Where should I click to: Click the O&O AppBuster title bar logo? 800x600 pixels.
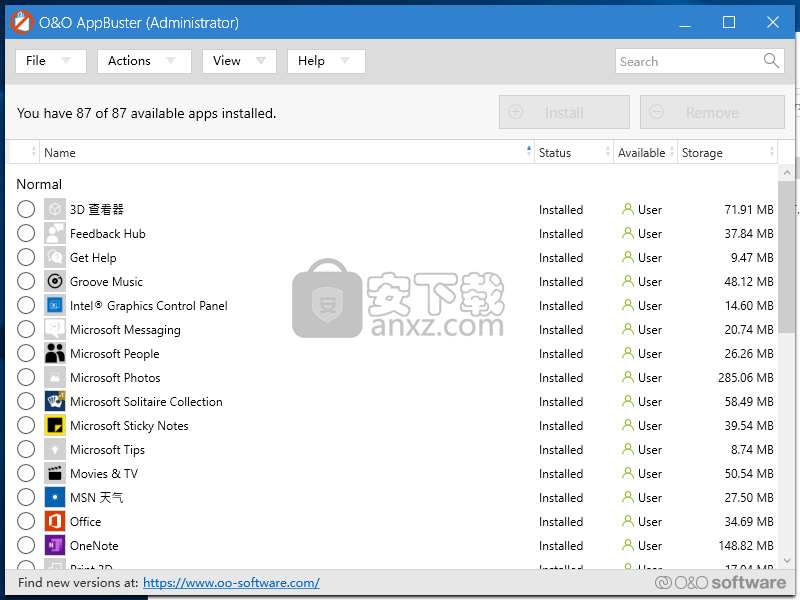22,22
